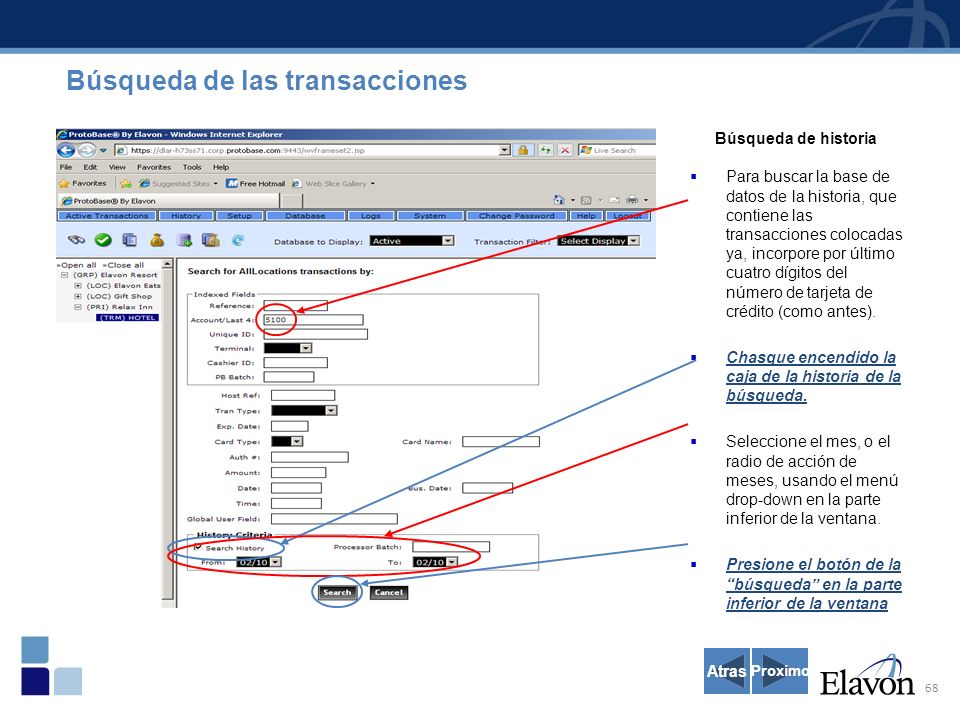Collapse the (GRP) Elavon Resort tree node
The image size is (960, 720).
(64, 275)
